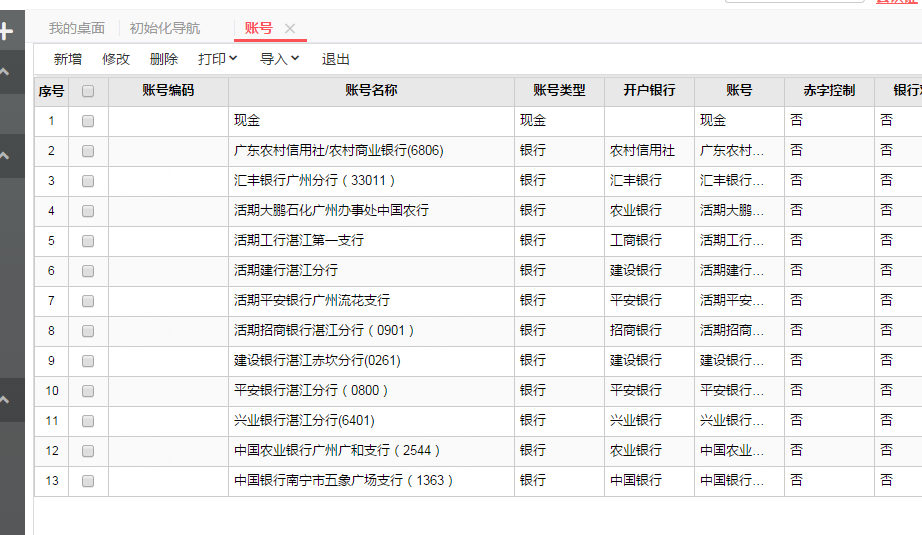Click 招商银行 in 开户银行 column

[636, 330]
